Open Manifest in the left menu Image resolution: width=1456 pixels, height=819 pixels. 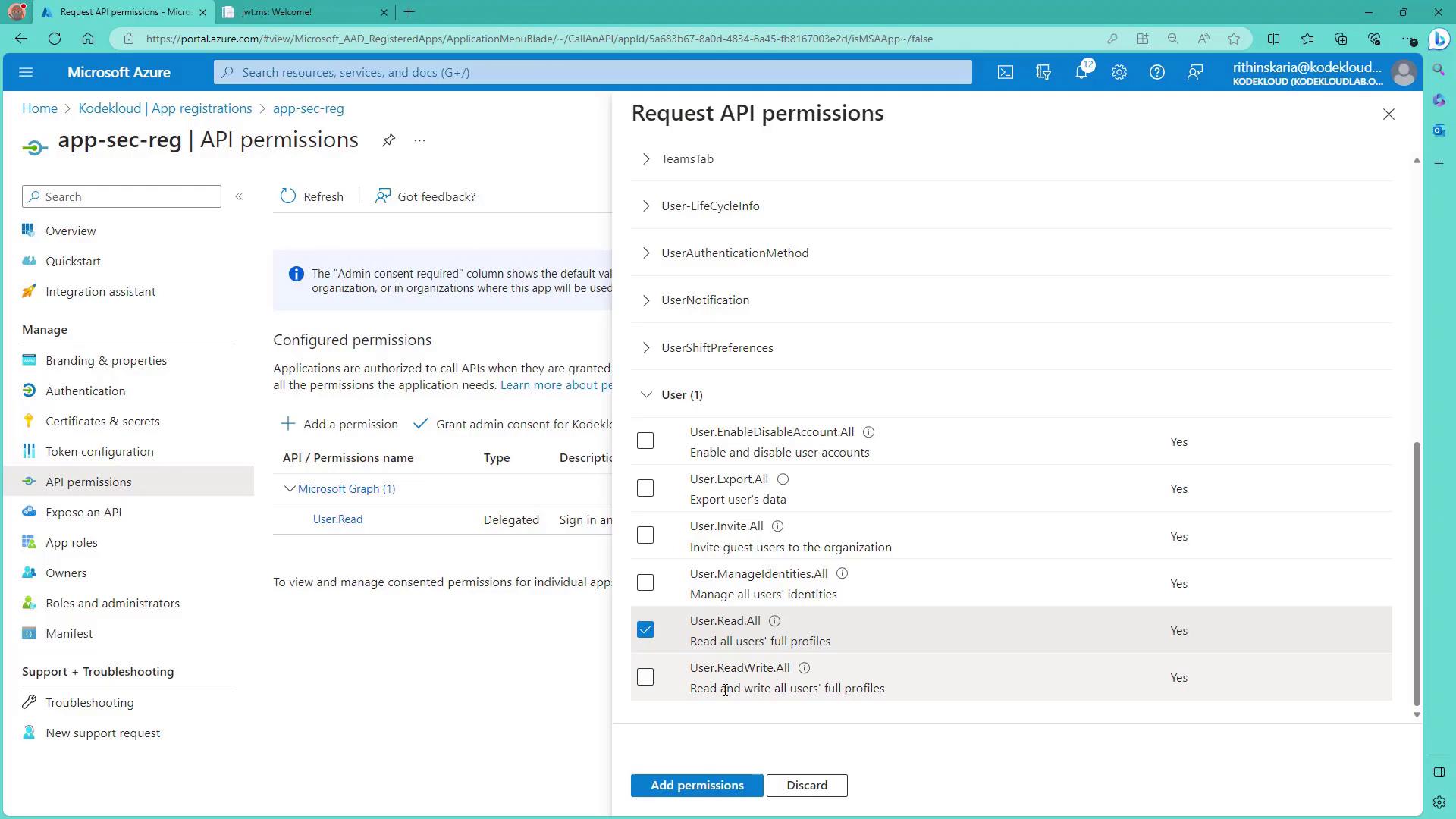[x=69, y=634]
